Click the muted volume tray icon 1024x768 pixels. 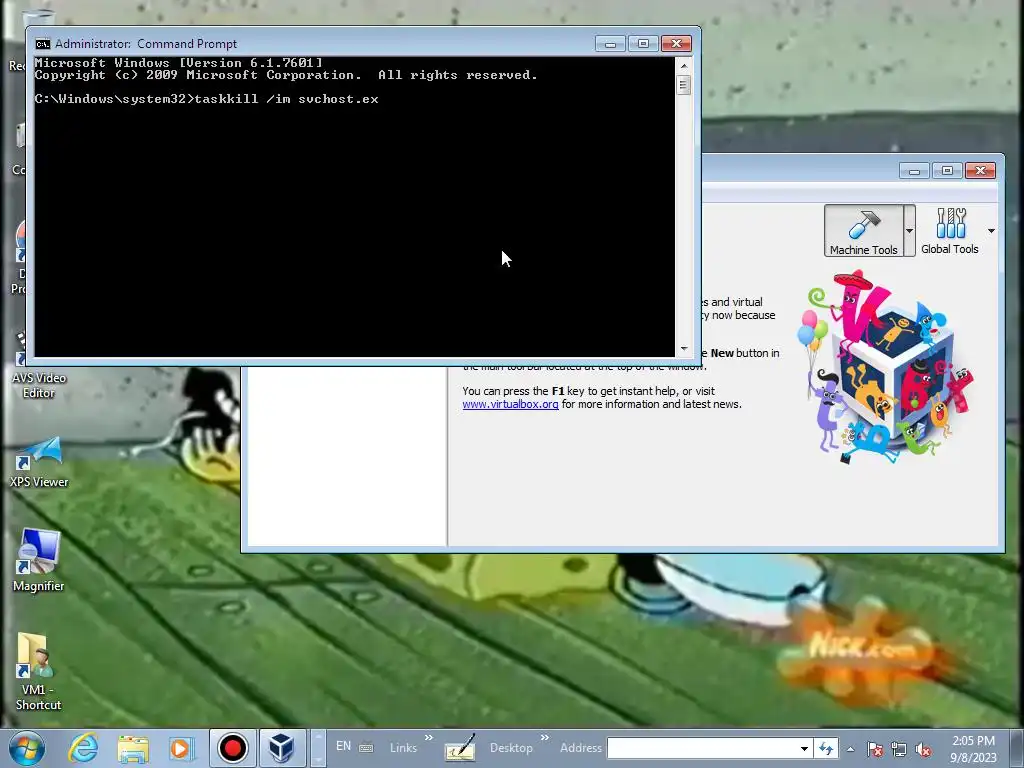[x=923, y=750]
